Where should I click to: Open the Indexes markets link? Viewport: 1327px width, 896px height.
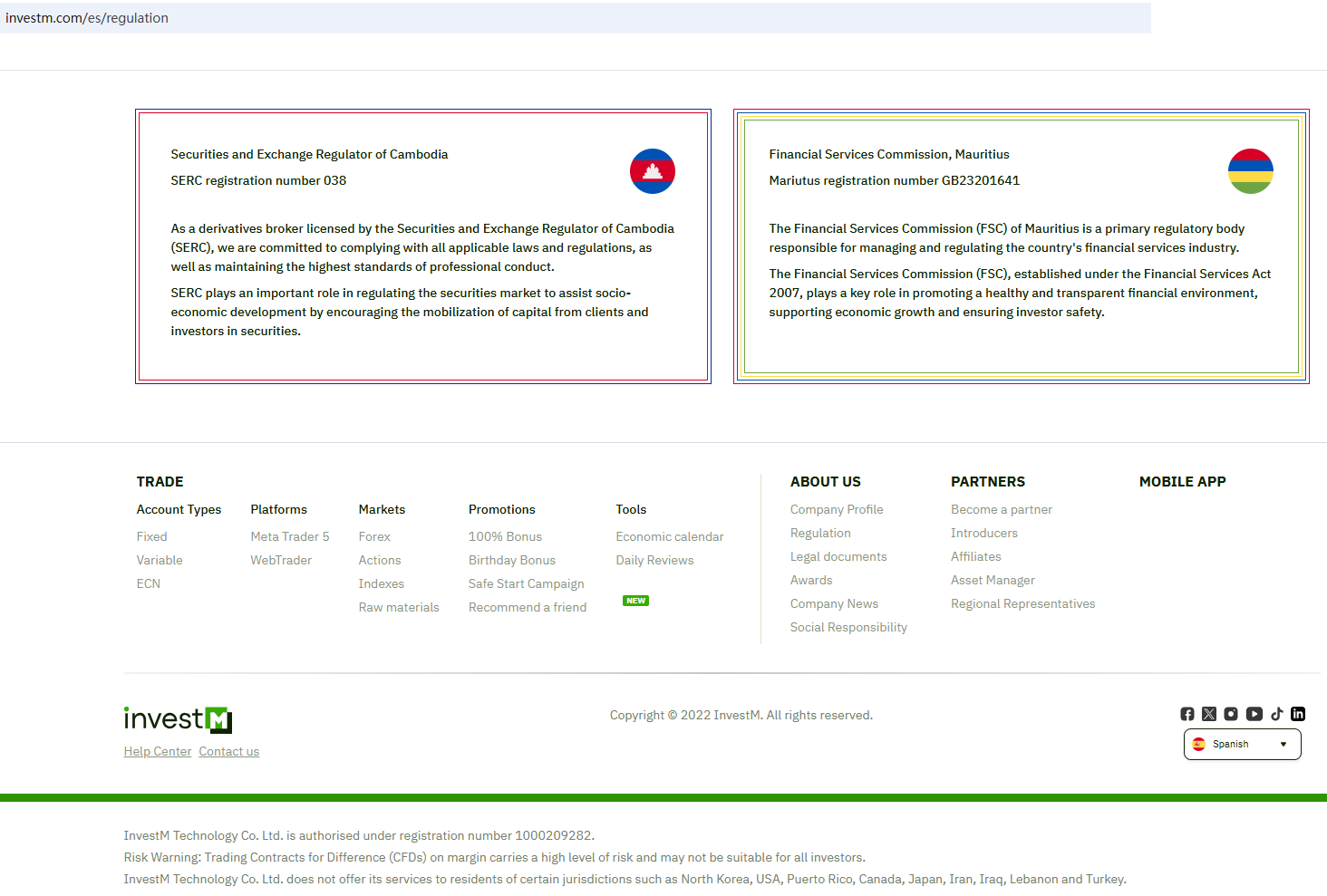coord(382,583)
